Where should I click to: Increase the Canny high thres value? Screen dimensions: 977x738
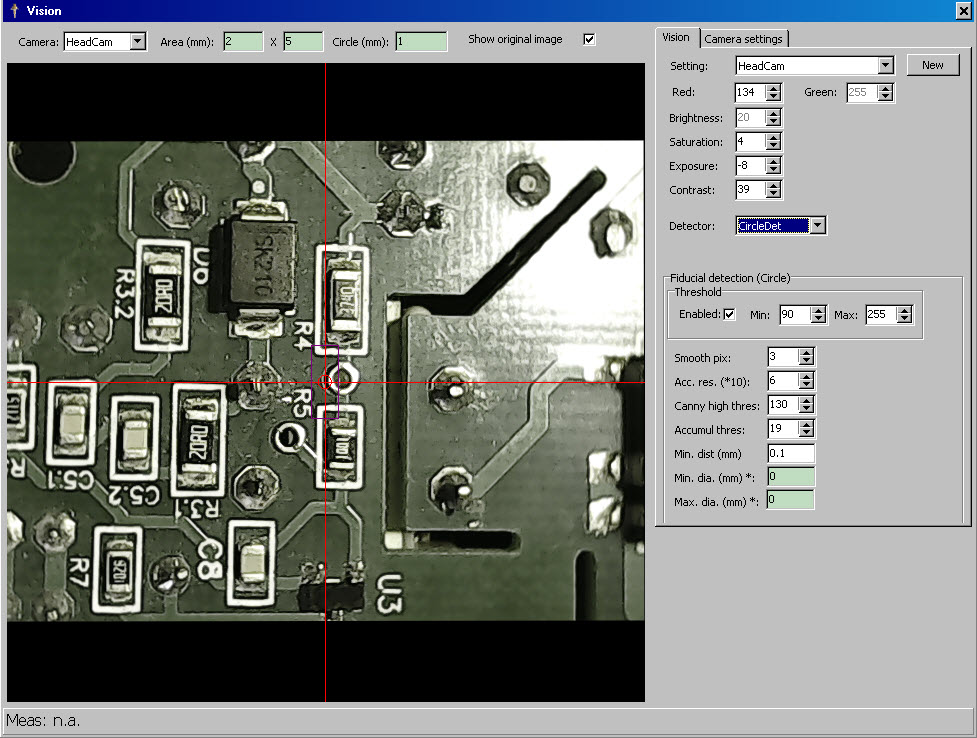pyautogui.click(x=806, y=401)
